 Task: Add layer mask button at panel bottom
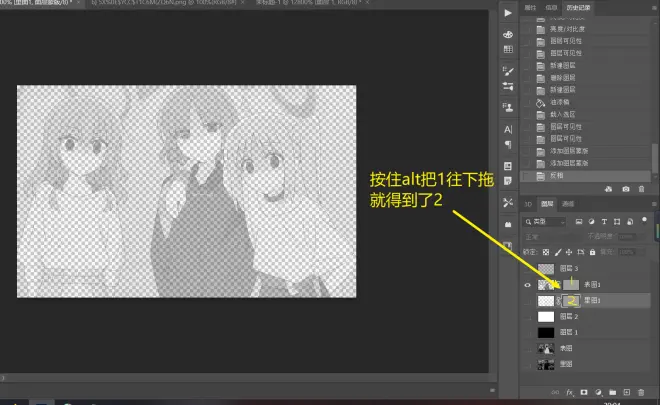(x=584, y=392)
